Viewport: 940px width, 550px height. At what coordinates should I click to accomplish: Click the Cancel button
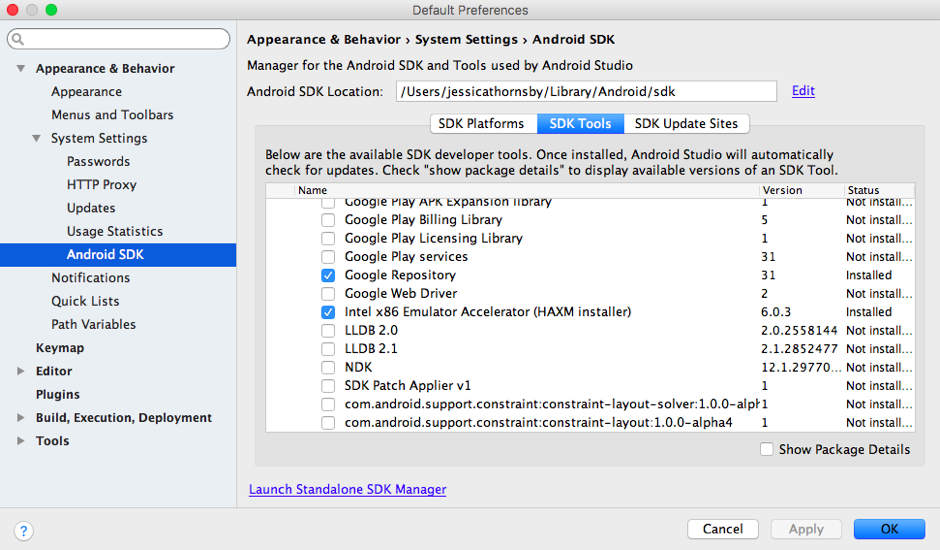(x=723, y=529)
